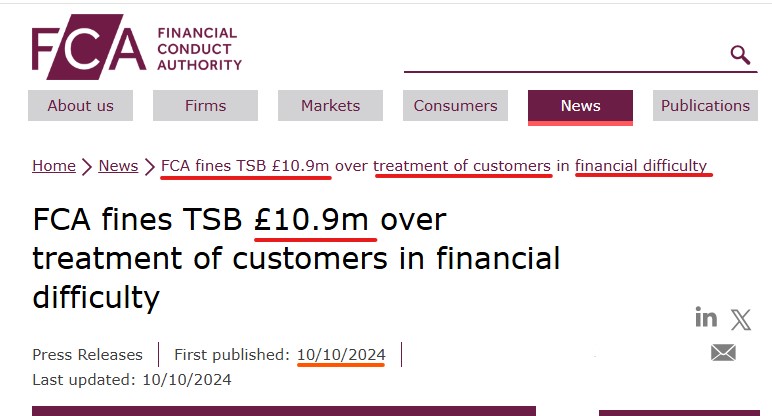Open the Firms menu
This screenshot has height=416, width=772.
tap(205, 105)
